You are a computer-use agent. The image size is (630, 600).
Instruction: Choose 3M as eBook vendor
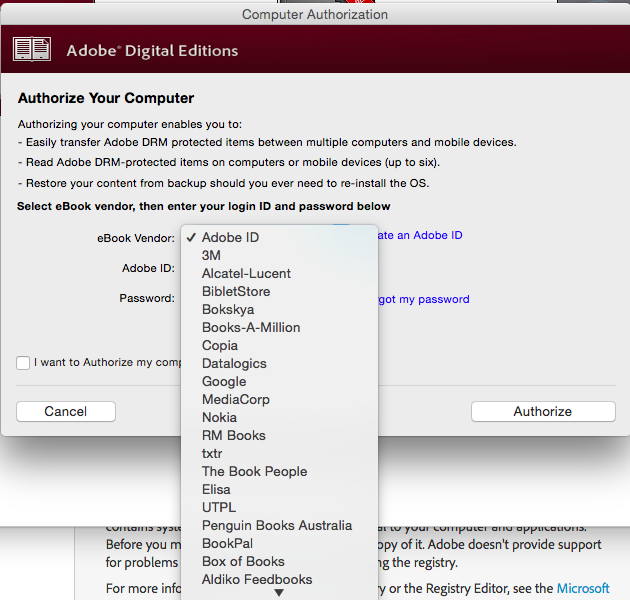(x=211, y=256)
